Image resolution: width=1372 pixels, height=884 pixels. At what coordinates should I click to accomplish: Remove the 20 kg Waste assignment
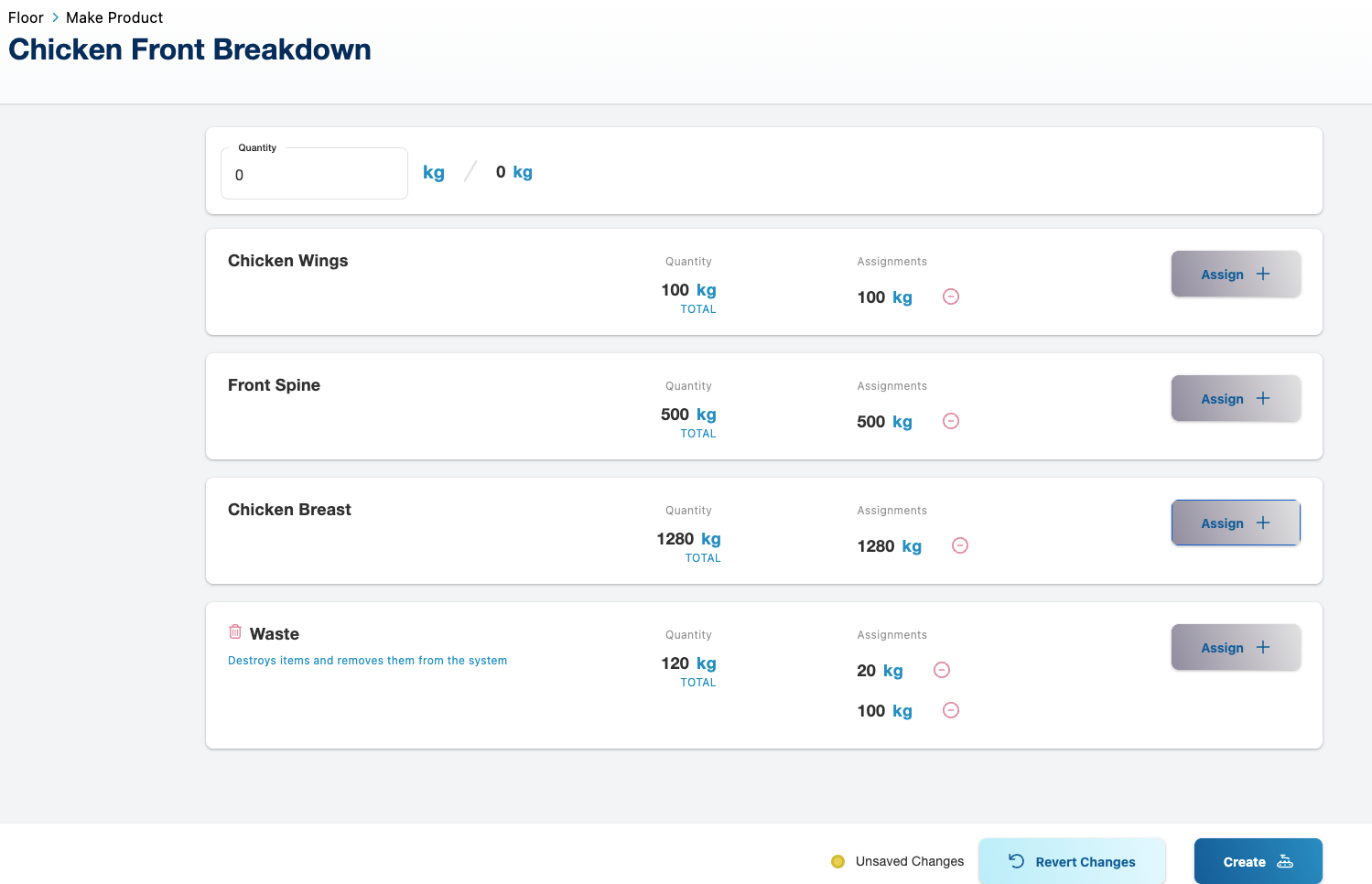coord(942,670)
